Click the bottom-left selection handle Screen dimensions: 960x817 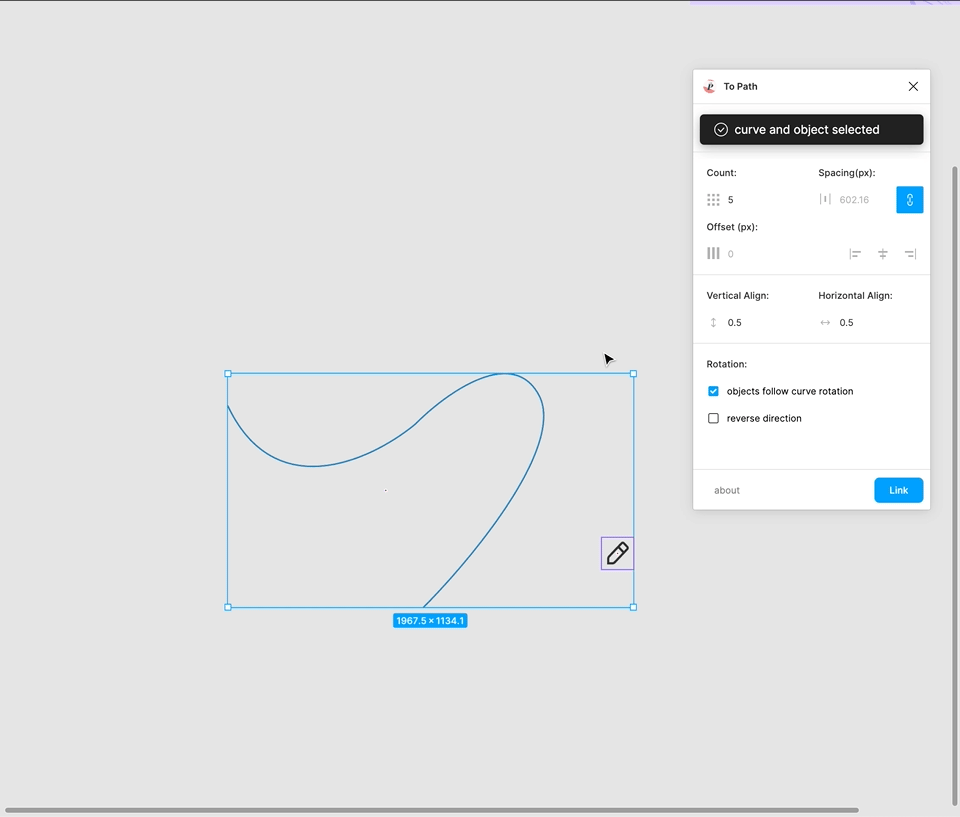pyautogui.click(x=228, y=607)
